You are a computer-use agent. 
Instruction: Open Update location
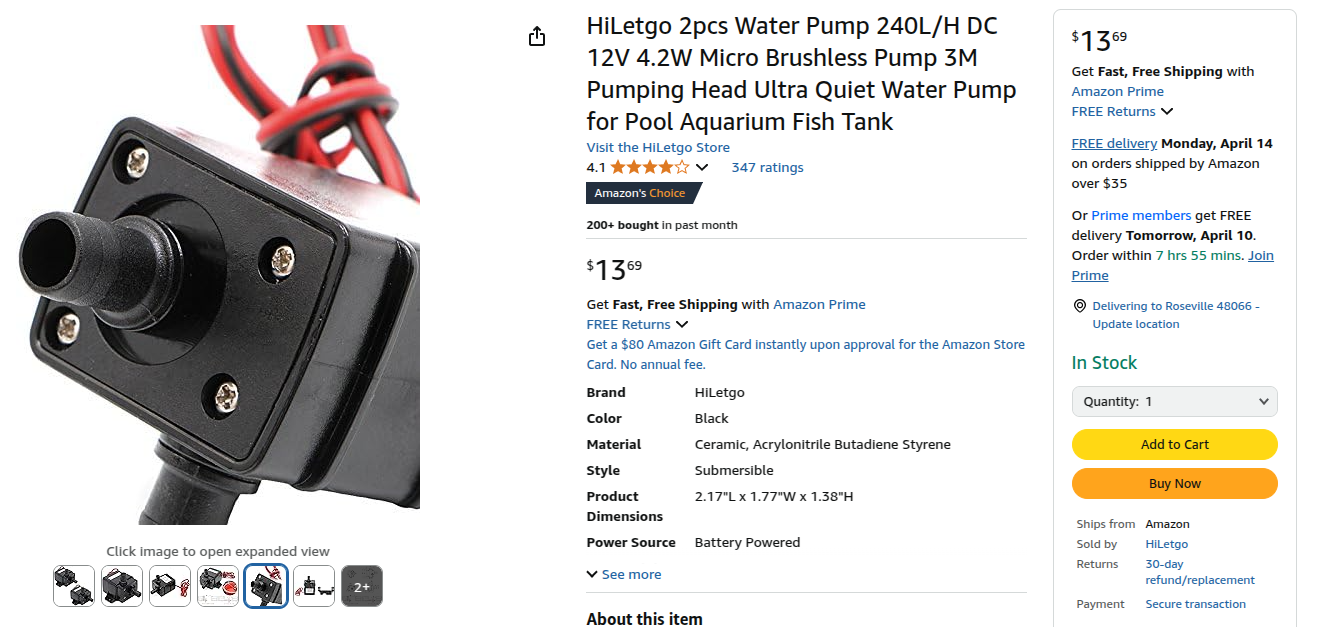click(x=1135, y=324)
